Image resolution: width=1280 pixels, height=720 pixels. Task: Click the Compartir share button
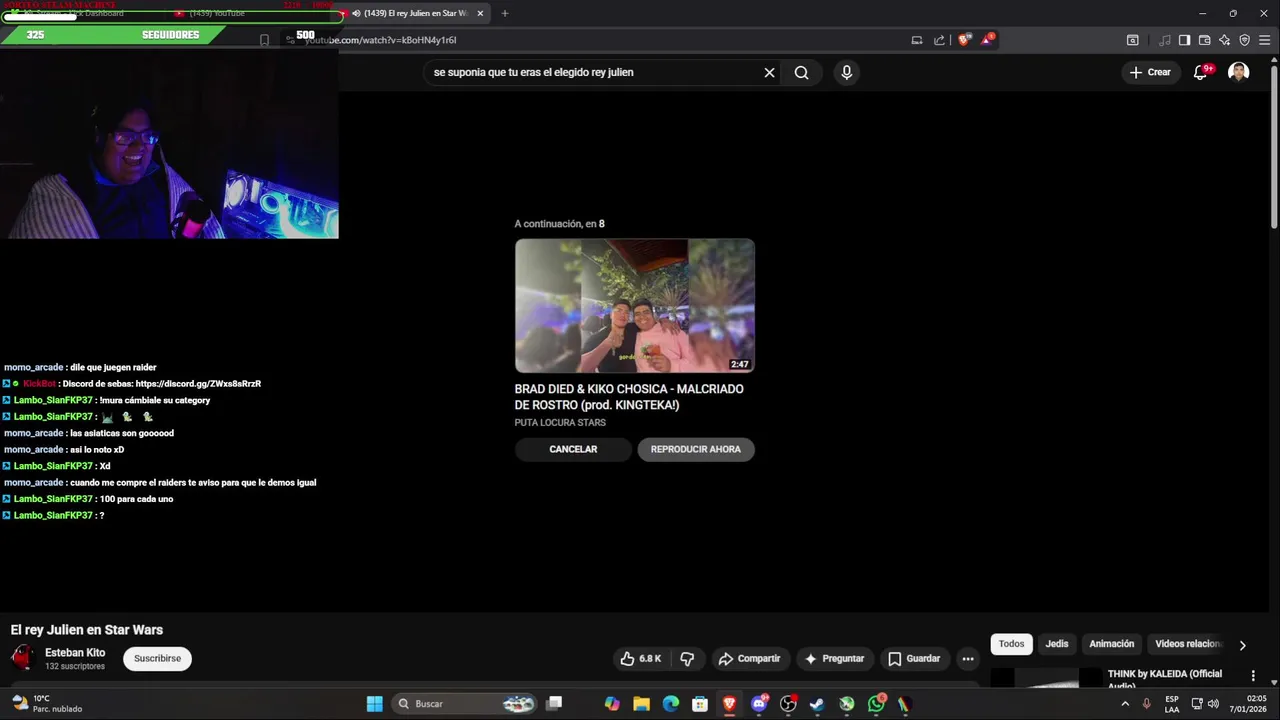coord(749,658)
